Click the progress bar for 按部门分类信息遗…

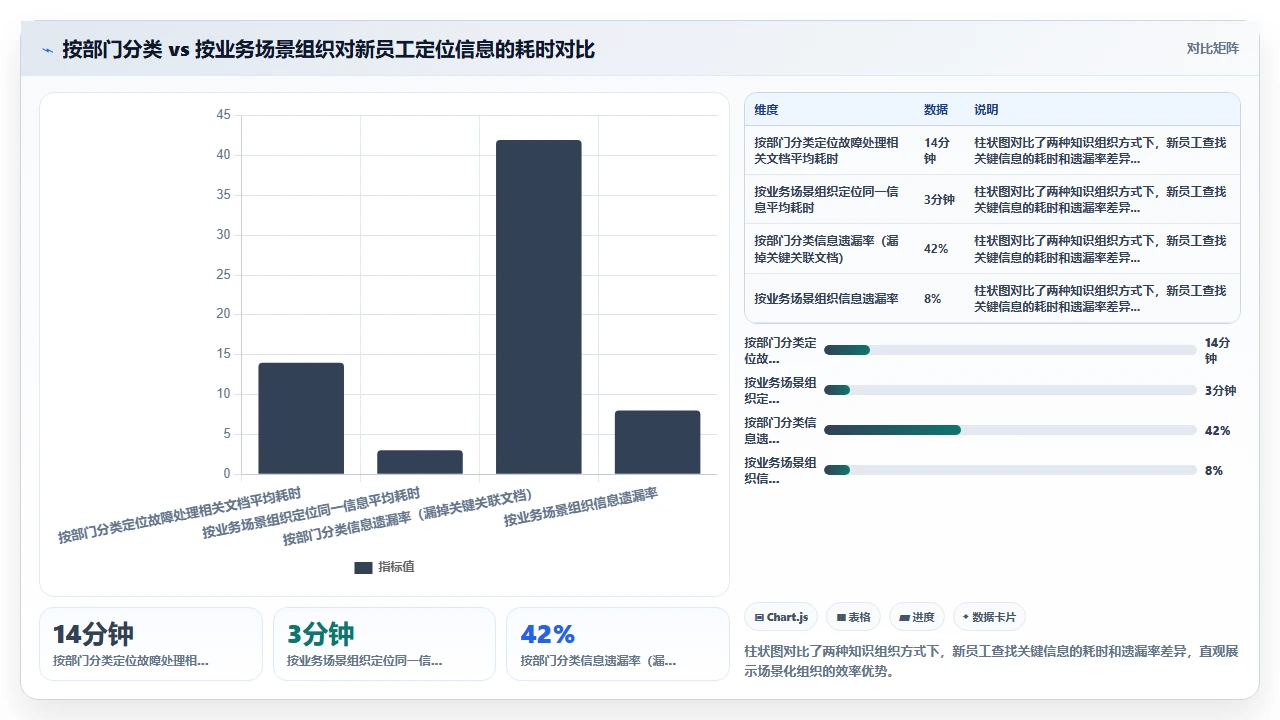(1010, 430)
